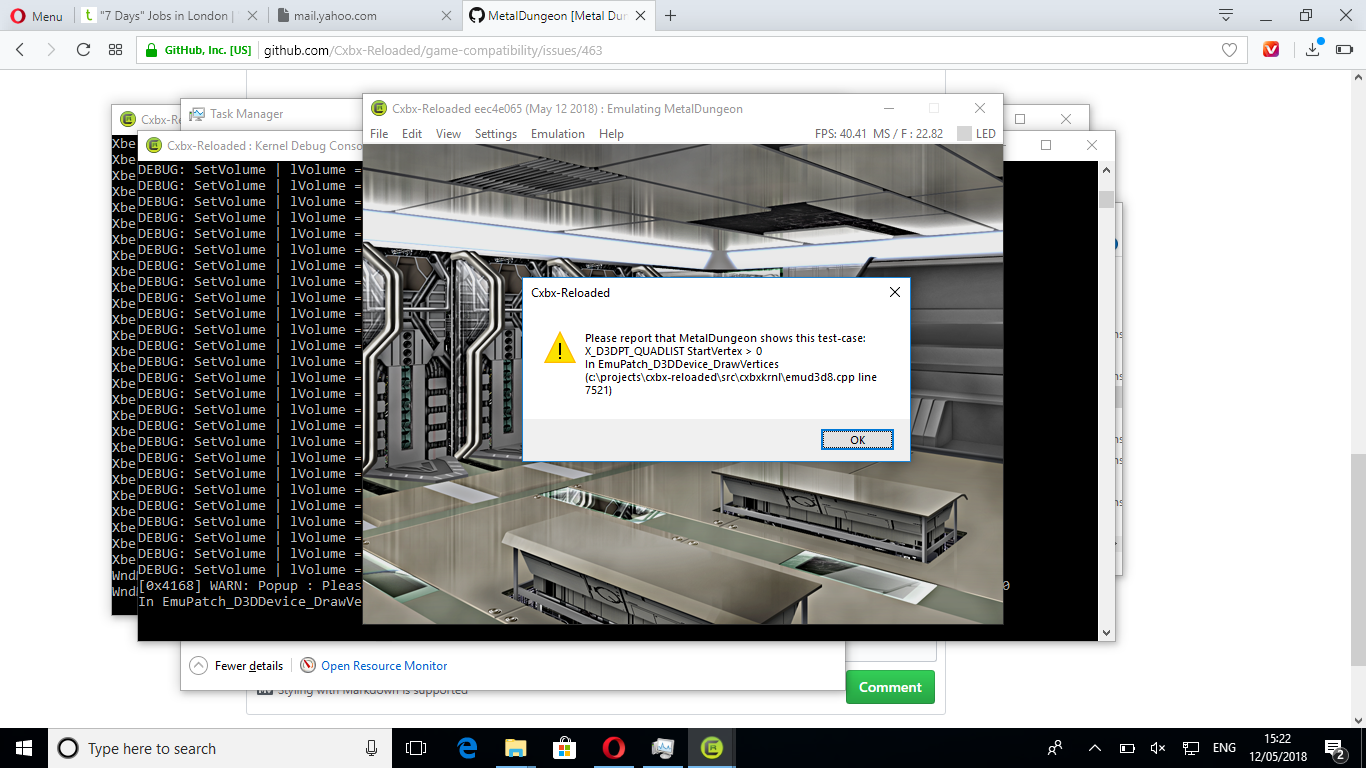Open Task View from the taskbar
The width and height of the screenshot is (1366, 768).
[416, 748]
